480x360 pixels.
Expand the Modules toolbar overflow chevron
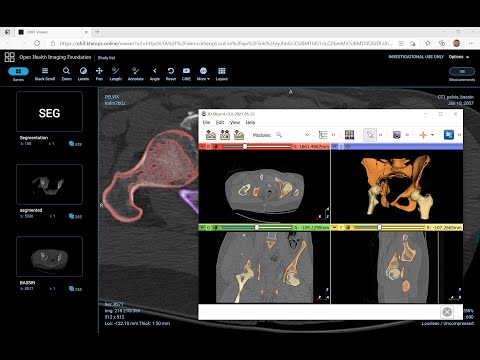307,135
